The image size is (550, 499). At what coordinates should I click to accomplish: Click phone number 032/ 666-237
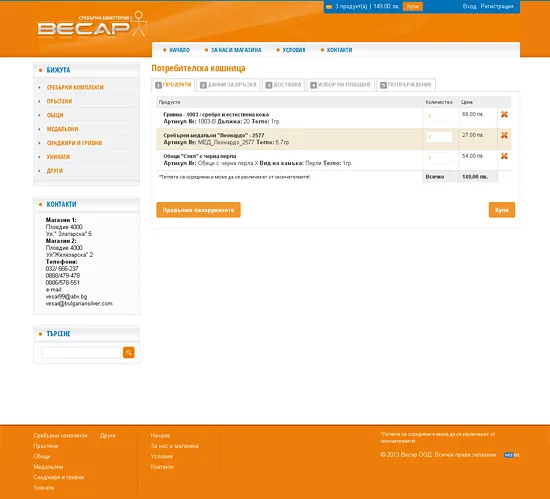tap(62, 269)
